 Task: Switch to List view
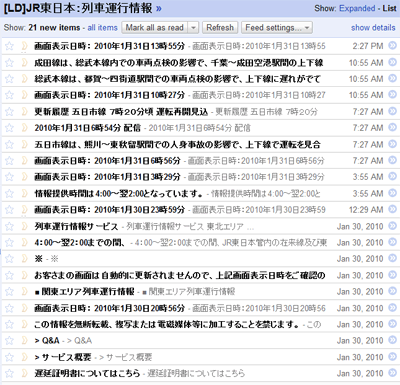tap(389, 8)
